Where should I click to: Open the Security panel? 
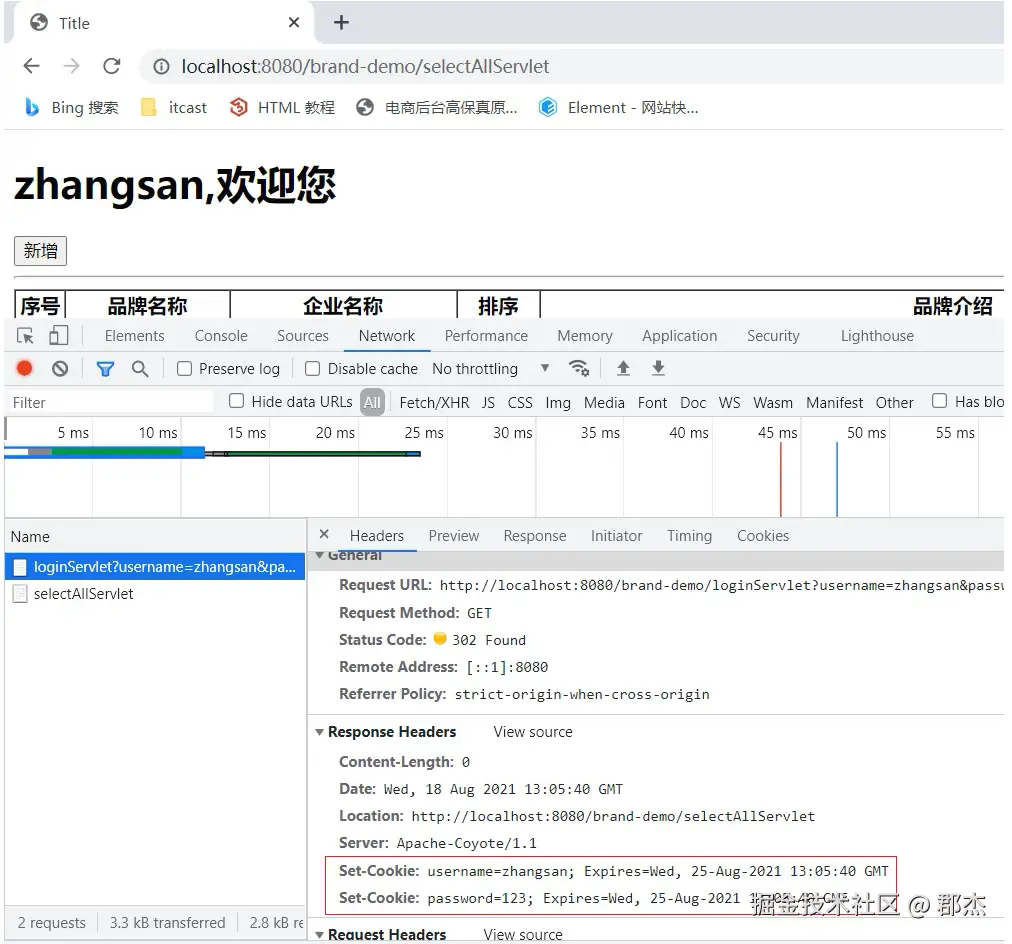(x=773, y=336)
